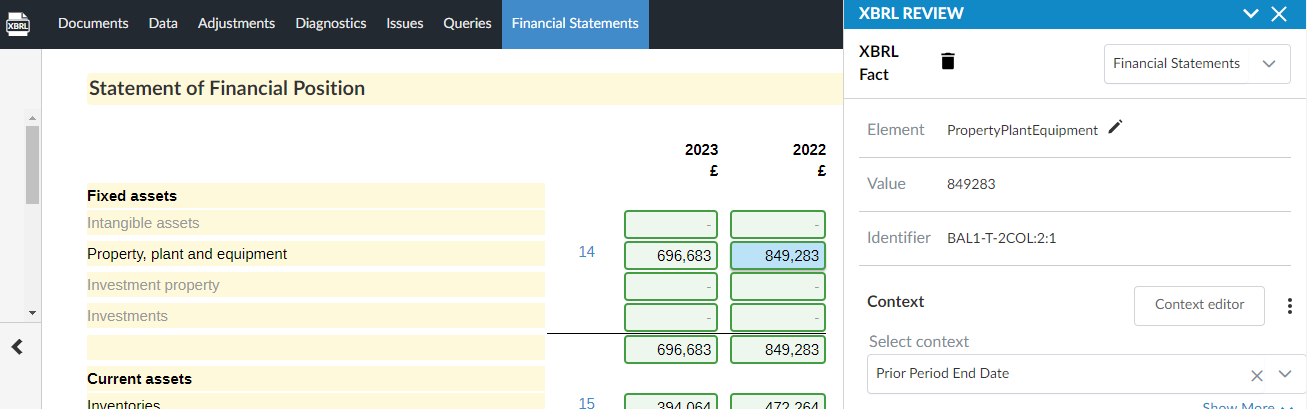The width and height of the screenshot is (1307, 409).
Task: Select the 2023 Property, plant and equipment value 696,683
Action: coord(670,255)
